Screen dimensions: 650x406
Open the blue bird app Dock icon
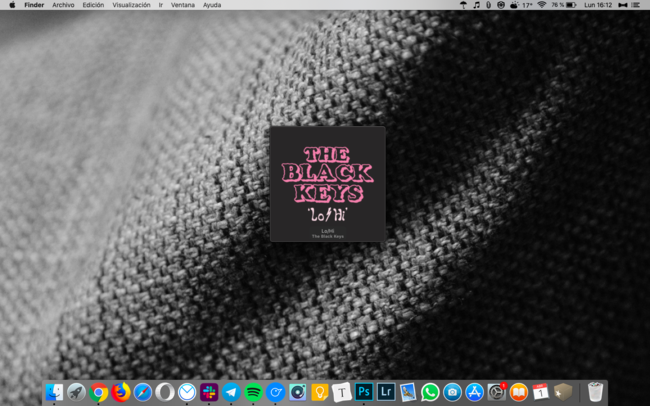[275, 392]
